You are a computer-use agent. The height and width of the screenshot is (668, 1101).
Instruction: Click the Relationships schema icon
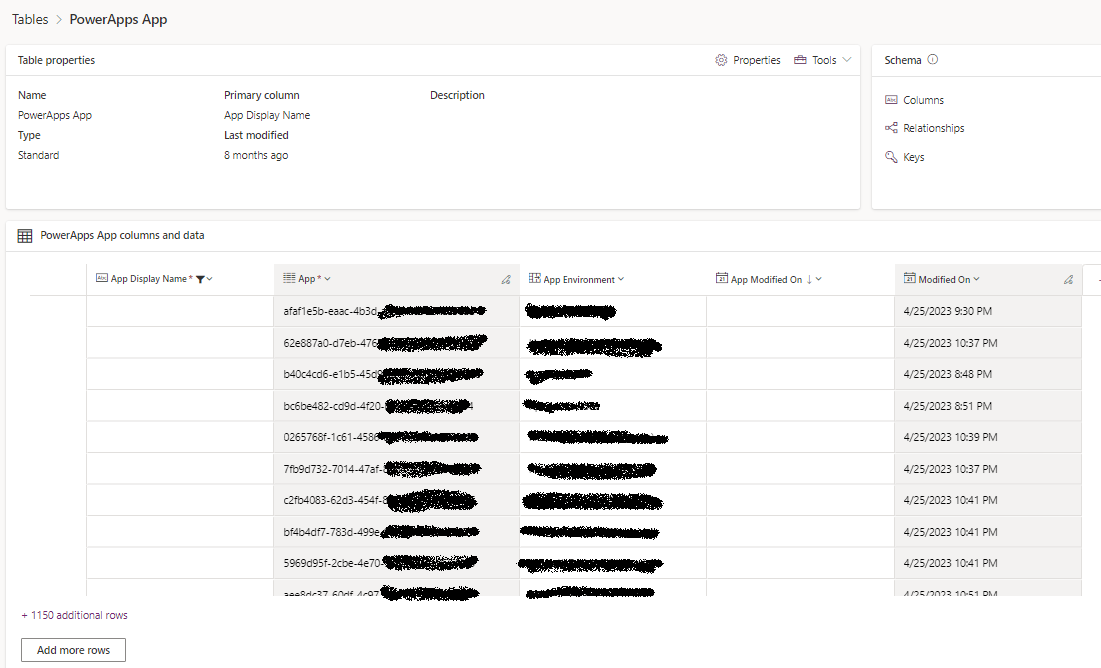tap(891, 128)
